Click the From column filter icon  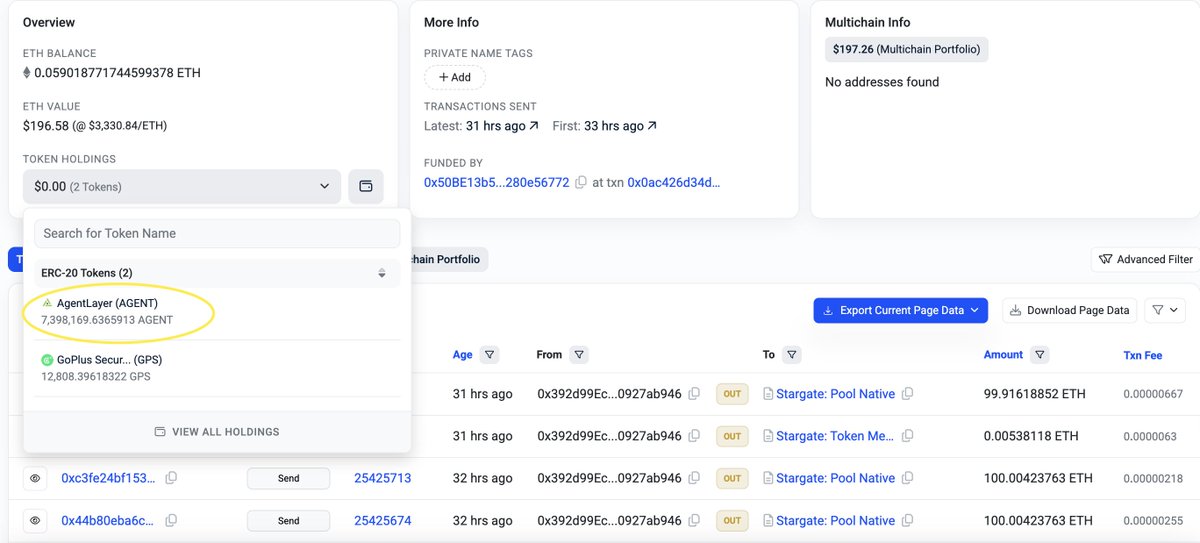tap(580, 354)
